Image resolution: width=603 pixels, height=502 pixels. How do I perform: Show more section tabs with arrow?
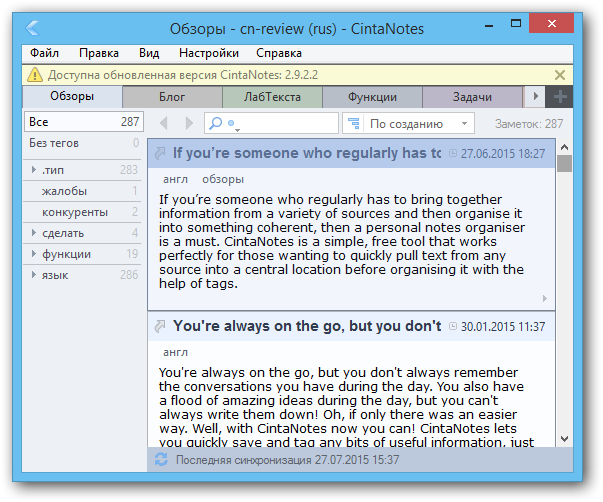click(535, 96)
